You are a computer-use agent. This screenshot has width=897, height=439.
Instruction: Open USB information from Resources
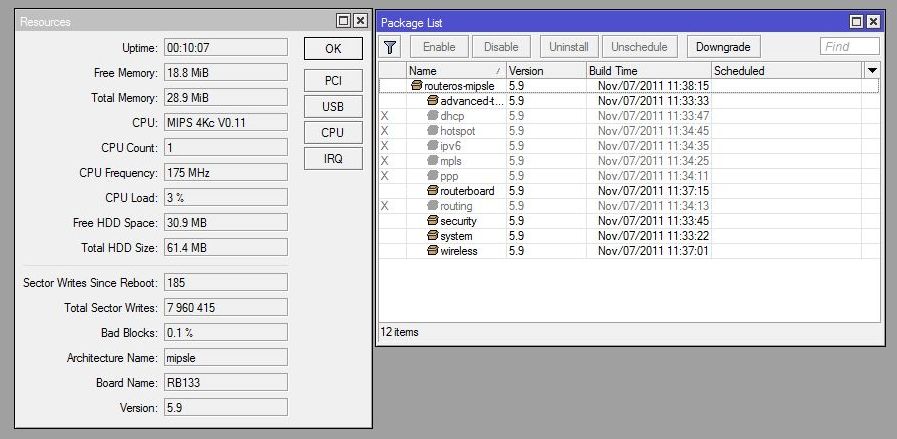[333, 106]
